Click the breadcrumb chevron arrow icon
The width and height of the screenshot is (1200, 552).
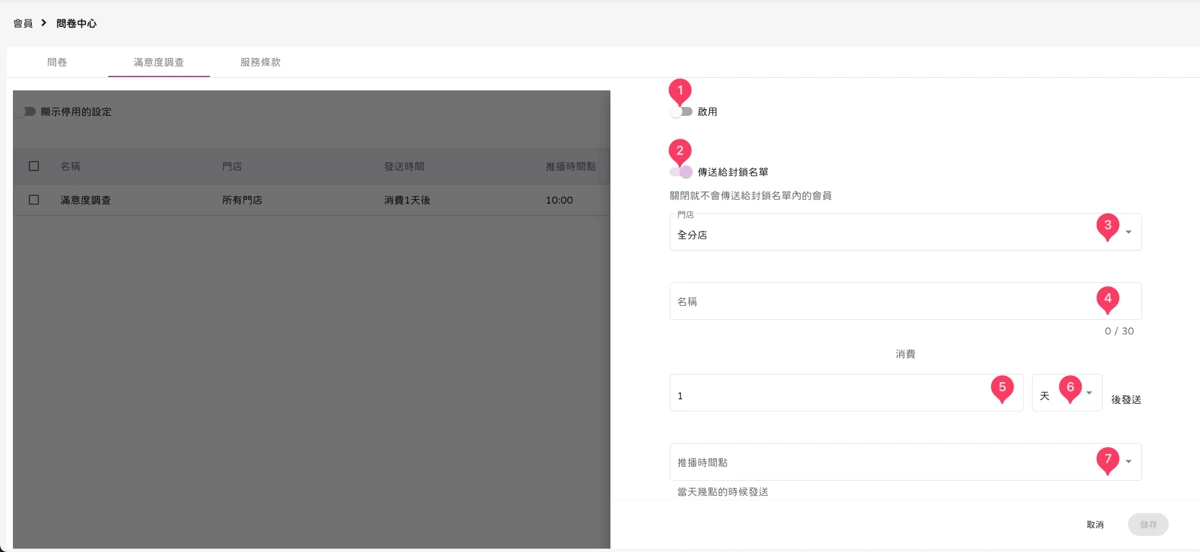coord(44,23)
